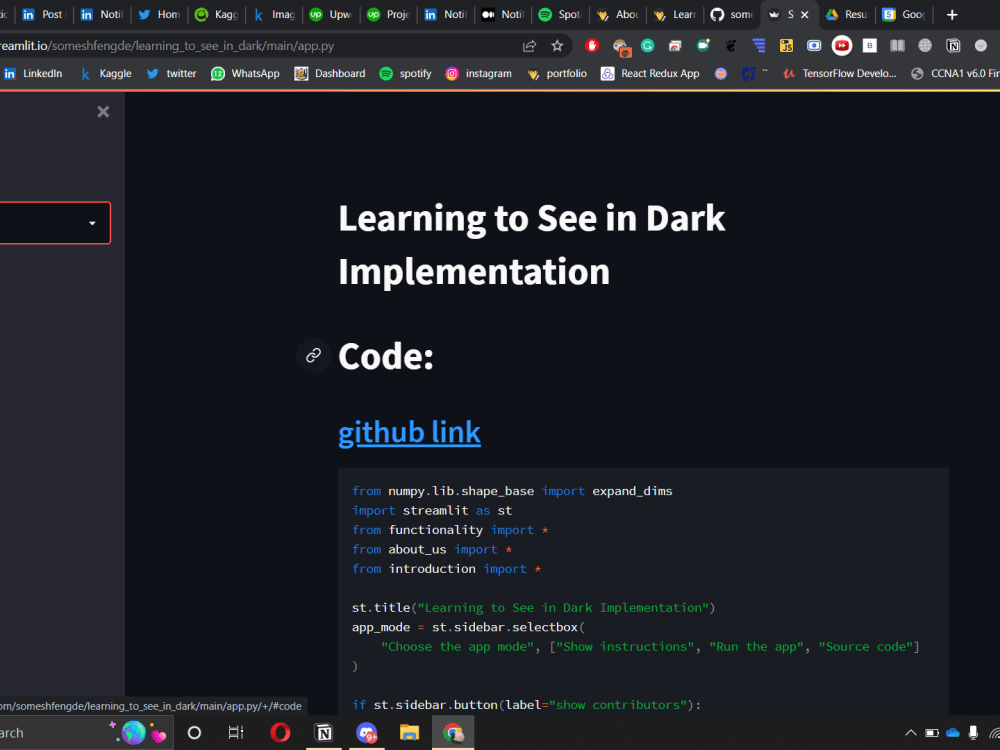1000x750 pixels.
Task: Open File Explorer from the taskbar
Action: (x=409, y=733)
